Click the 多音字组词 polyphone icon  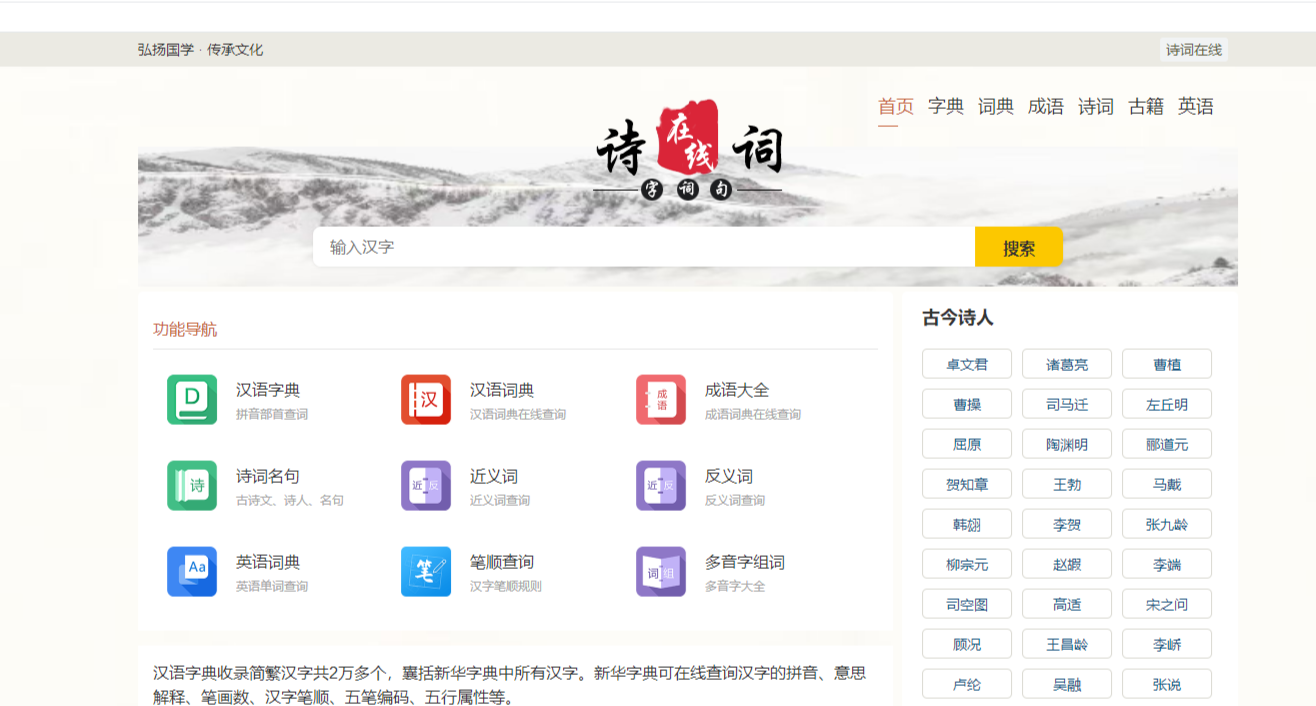pyautogui.click(x=661, y=571)
